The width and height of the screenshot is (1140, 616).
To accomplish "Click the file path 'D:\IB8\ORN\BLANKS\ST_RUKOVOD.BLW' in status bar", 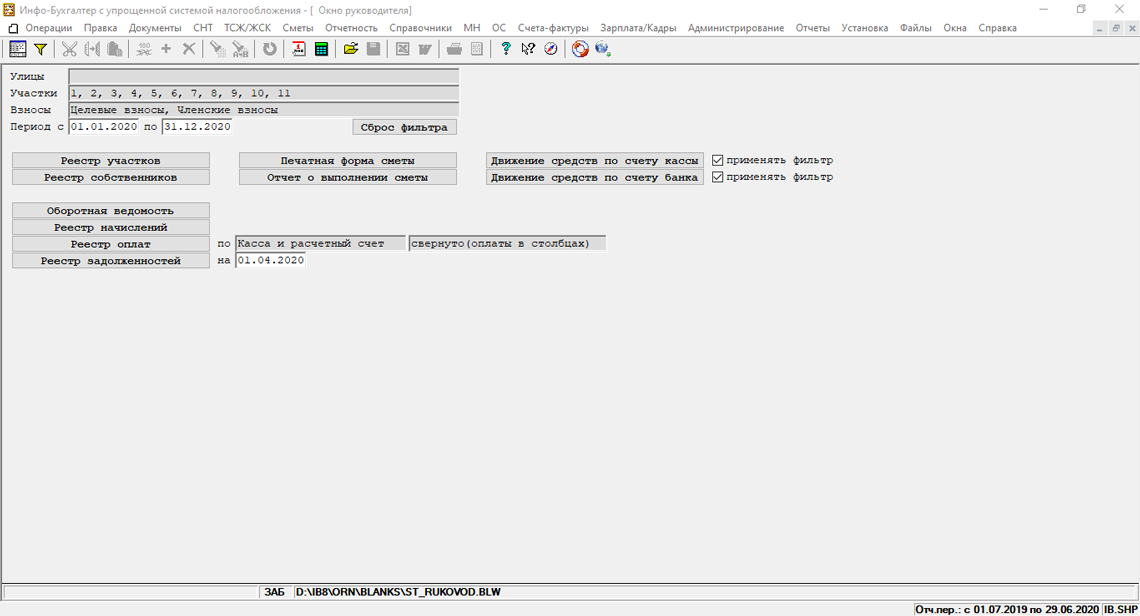I will click(x=398, y=592).
